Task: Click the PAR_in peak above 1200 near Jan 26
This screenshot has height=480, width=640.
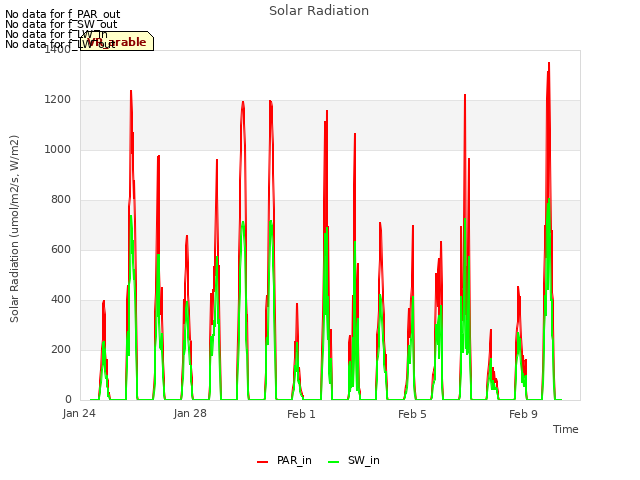Action: coord(131,91)
